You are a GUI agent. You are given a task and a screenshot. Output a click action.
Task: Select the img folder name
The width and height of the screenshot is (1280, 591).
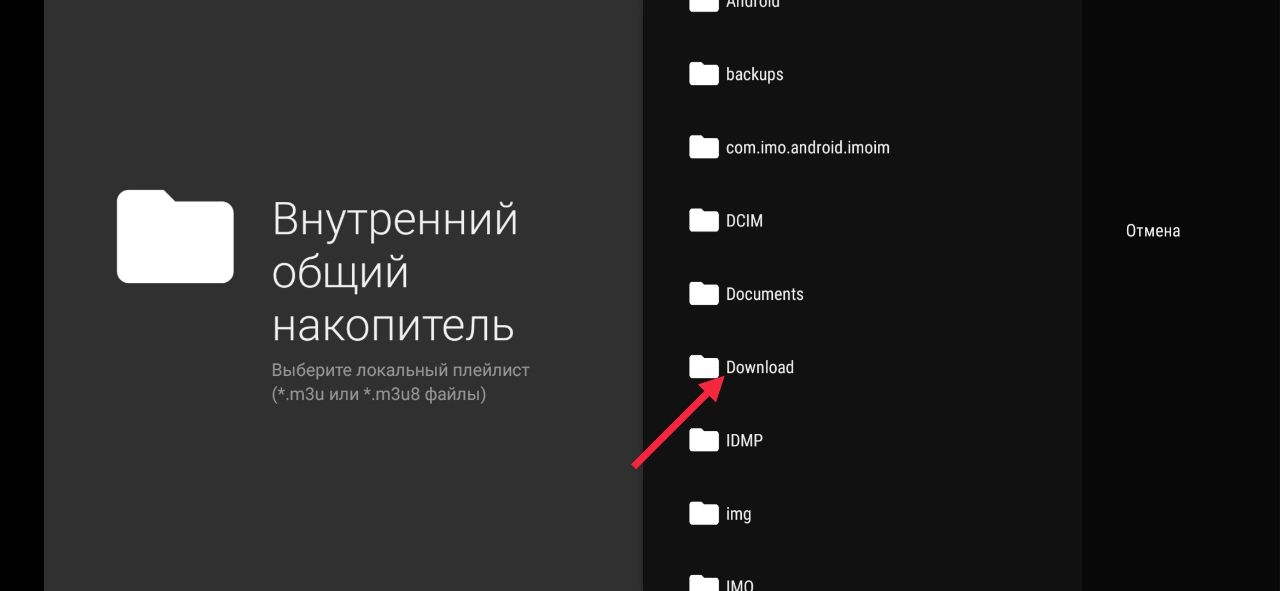[x=738, y=514]
